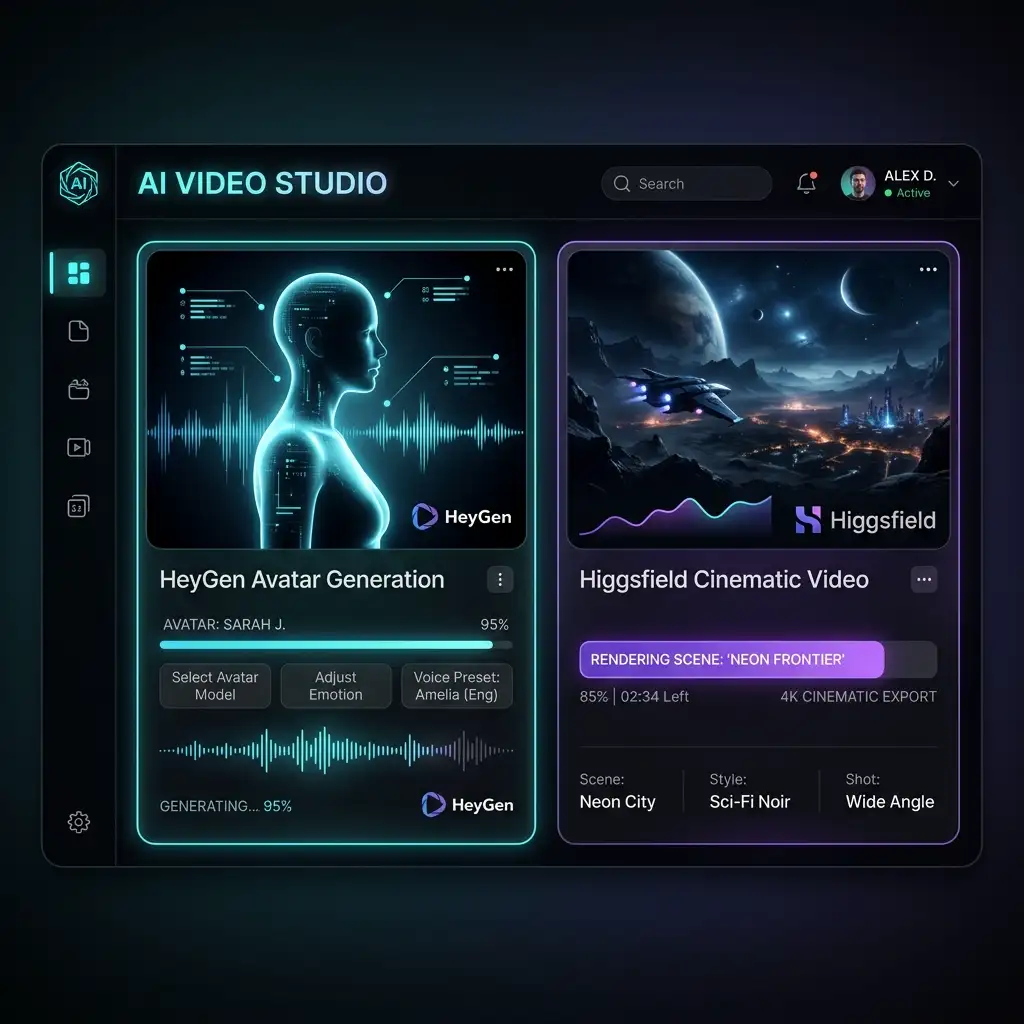Click the Higgsfield spaceship scene thumbnail
1024x1024 pixels.
click(758, 400)
